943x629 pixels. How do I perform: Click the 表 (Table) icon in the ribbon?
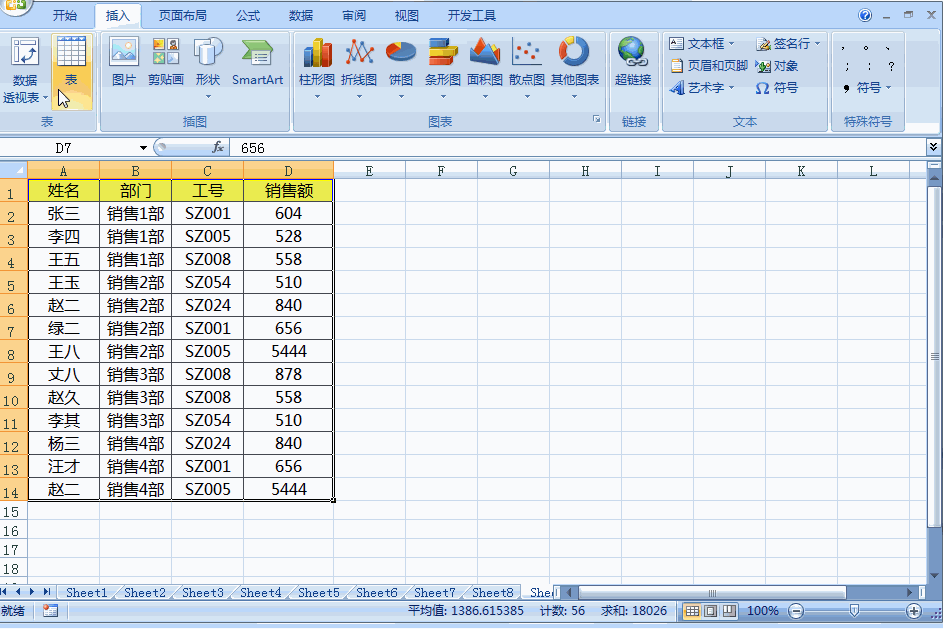tap(71, 53)
